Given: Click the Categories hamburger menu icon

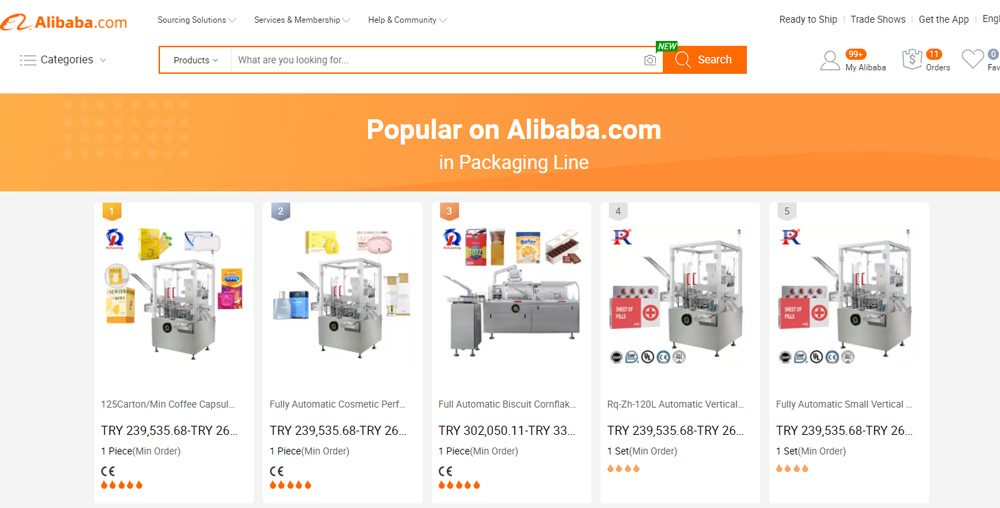Looking at the screenshot, I should point(27,60).
